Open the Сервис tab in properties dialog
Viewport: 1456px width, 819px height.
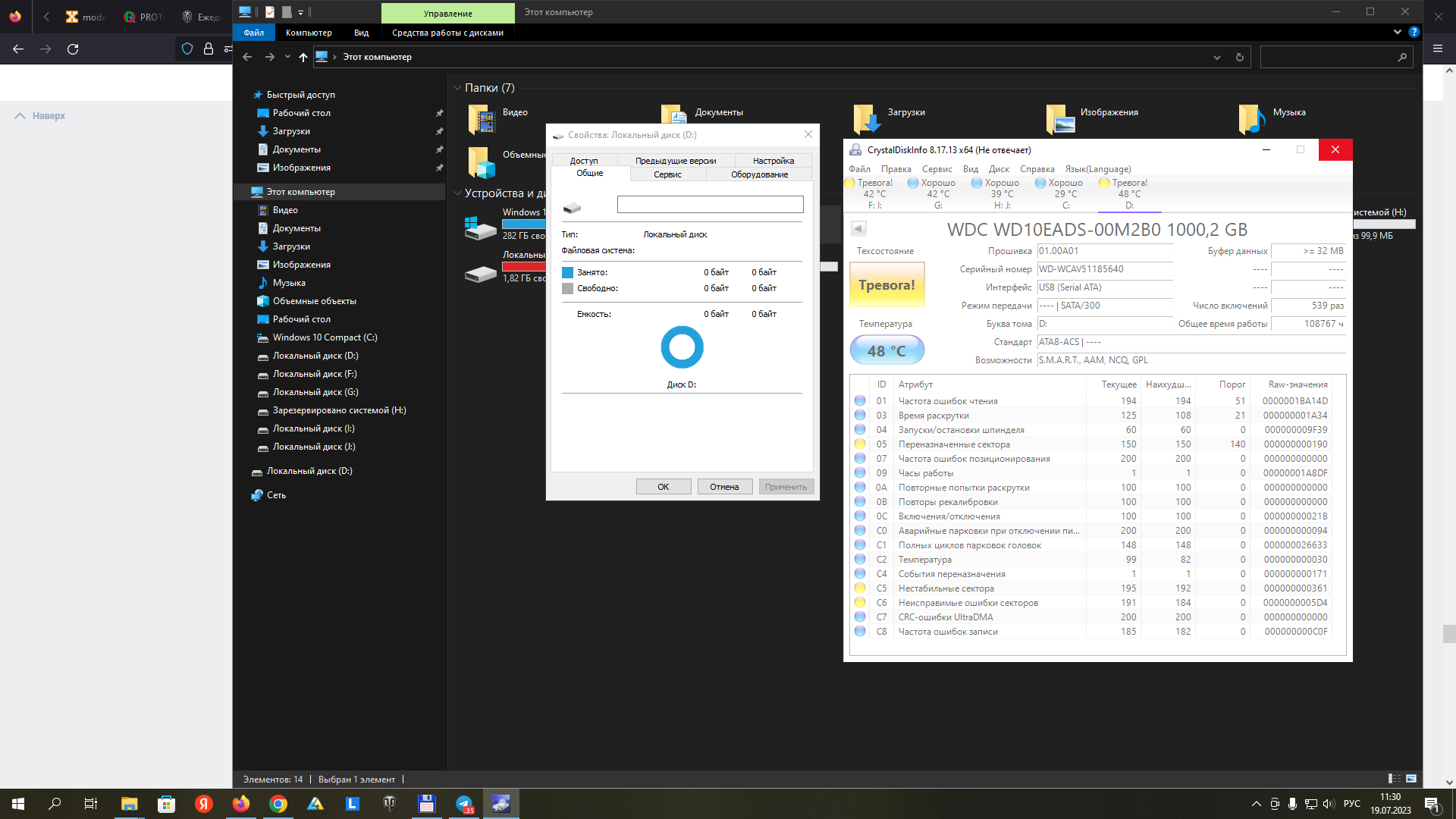pos(667,174)
